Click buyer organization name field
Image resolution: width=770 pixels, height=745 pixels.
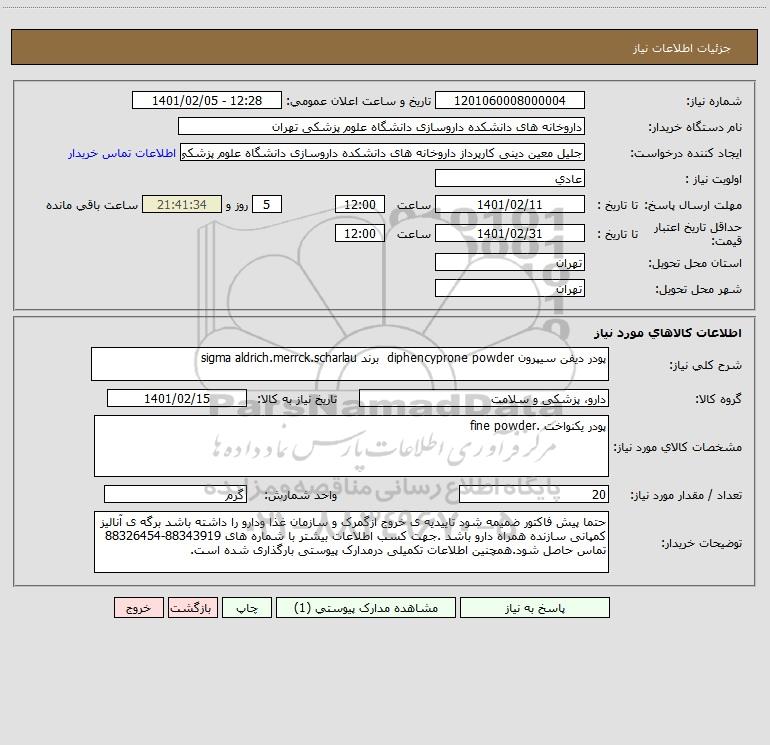pos(381,126)
